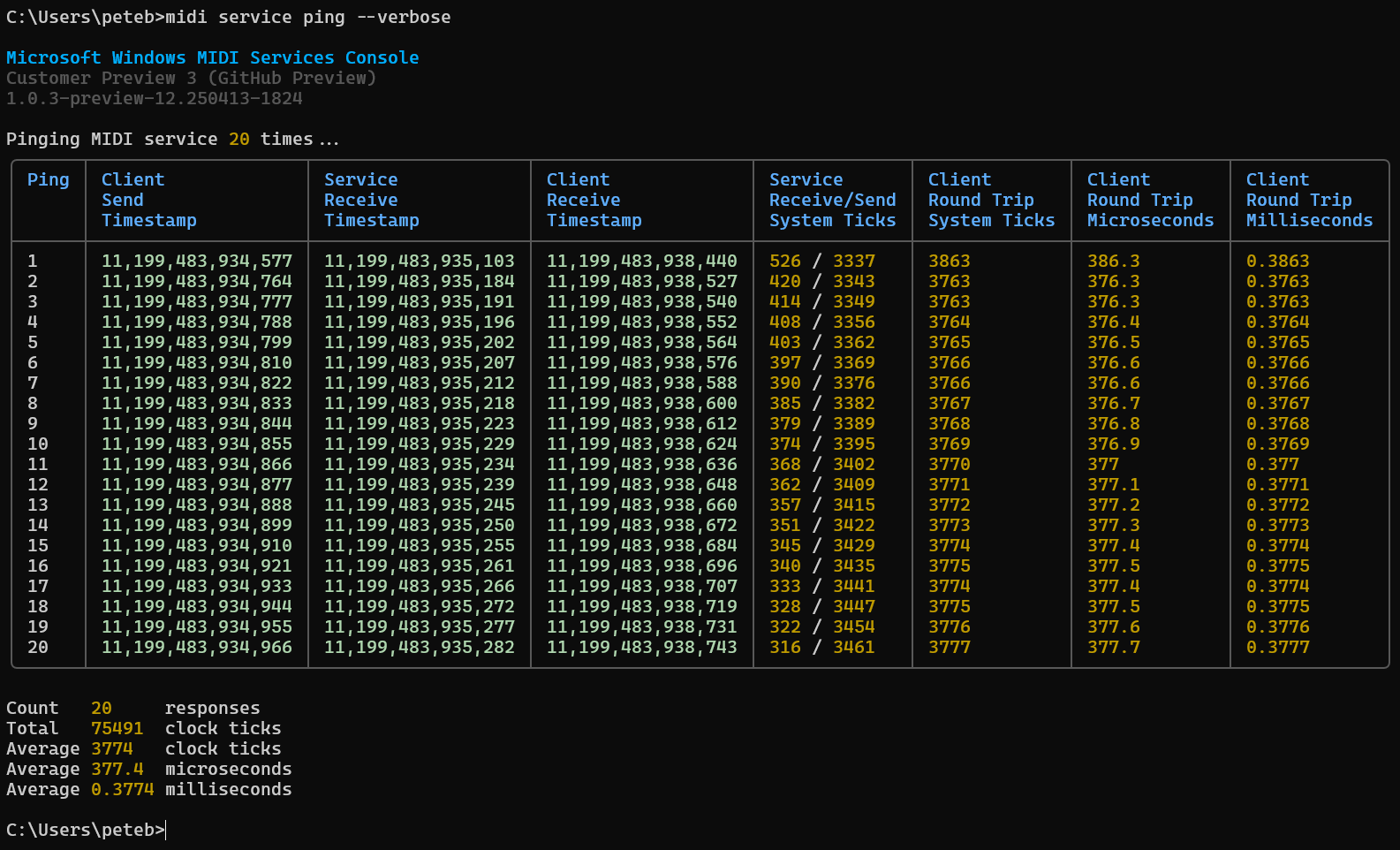Click round trip ticks value 3769
Viewport: 1400px width, 850px height.
pyautogui.click(x=950, y=444)
